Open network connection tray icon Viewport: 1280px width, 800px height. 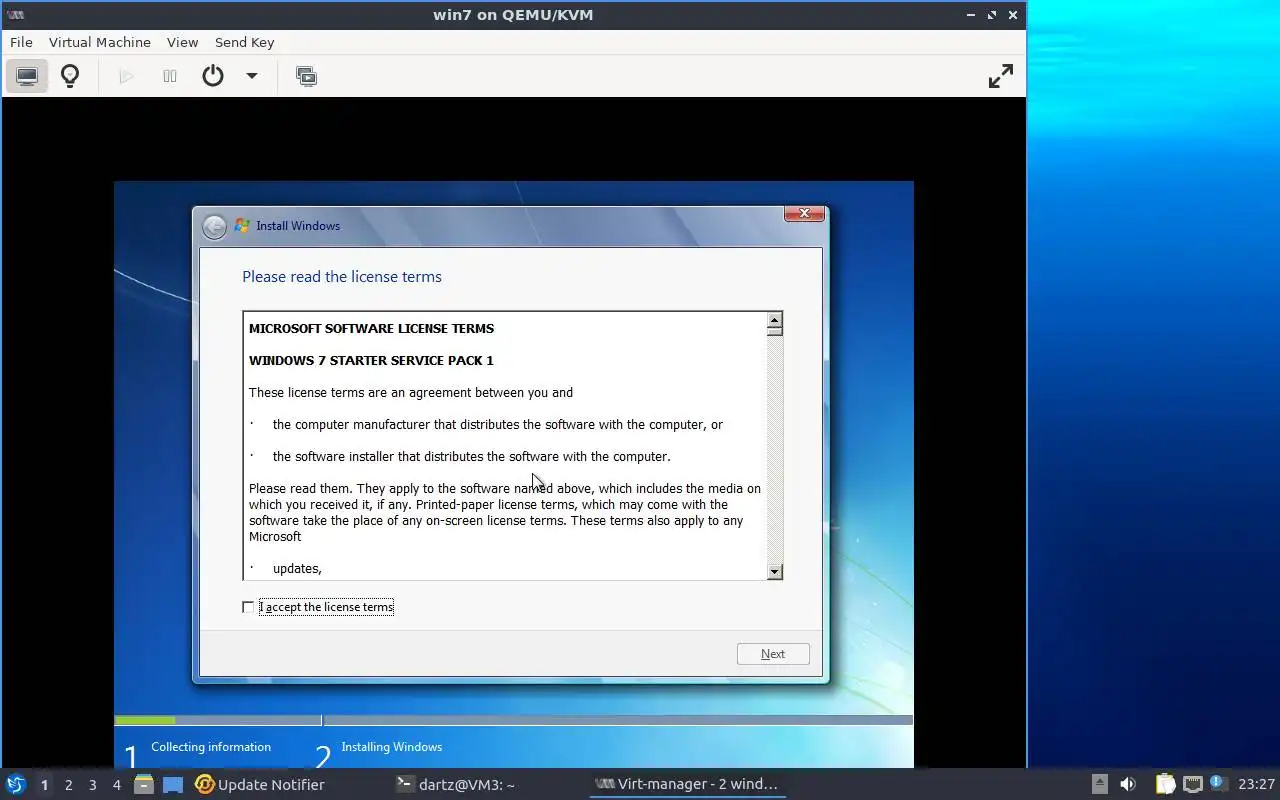point(1192,785)
